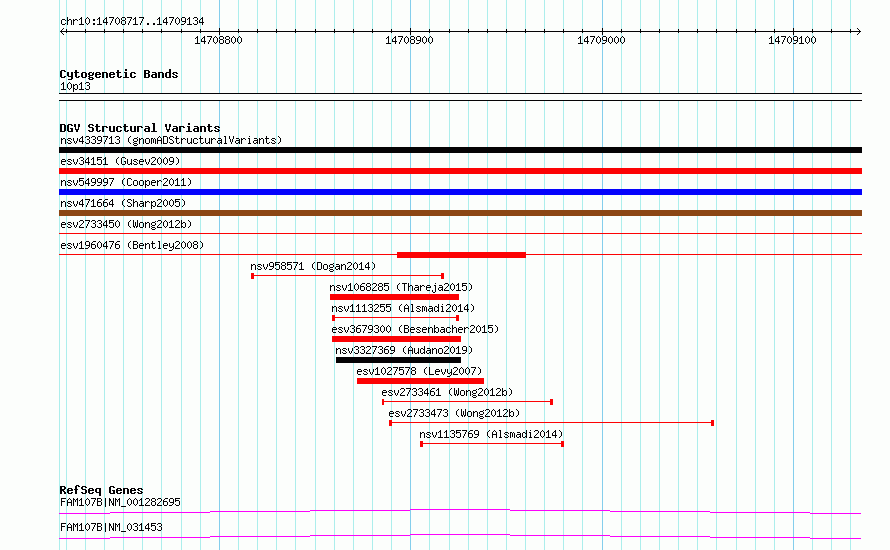Open the nsv958571 (Dogan2014) label
This screenshot has width=890, height=550.
313,266
